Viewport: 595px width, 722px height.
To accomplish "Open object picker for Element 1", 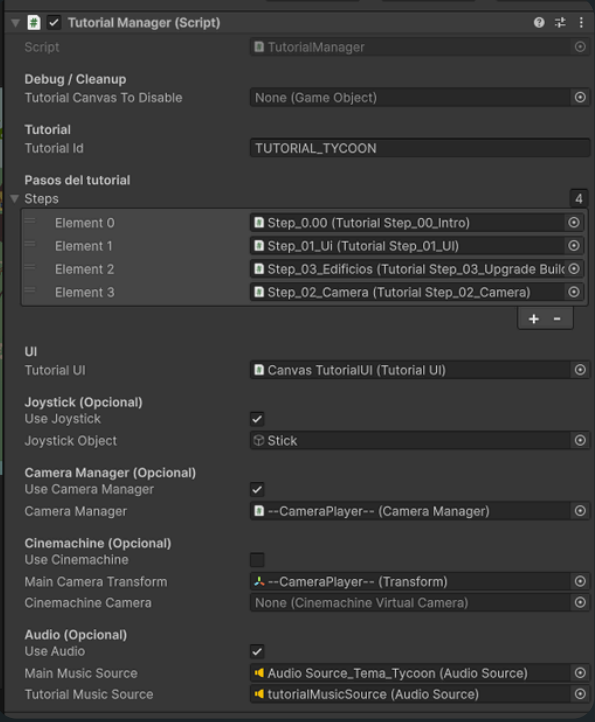I will (x=573, y=246).
